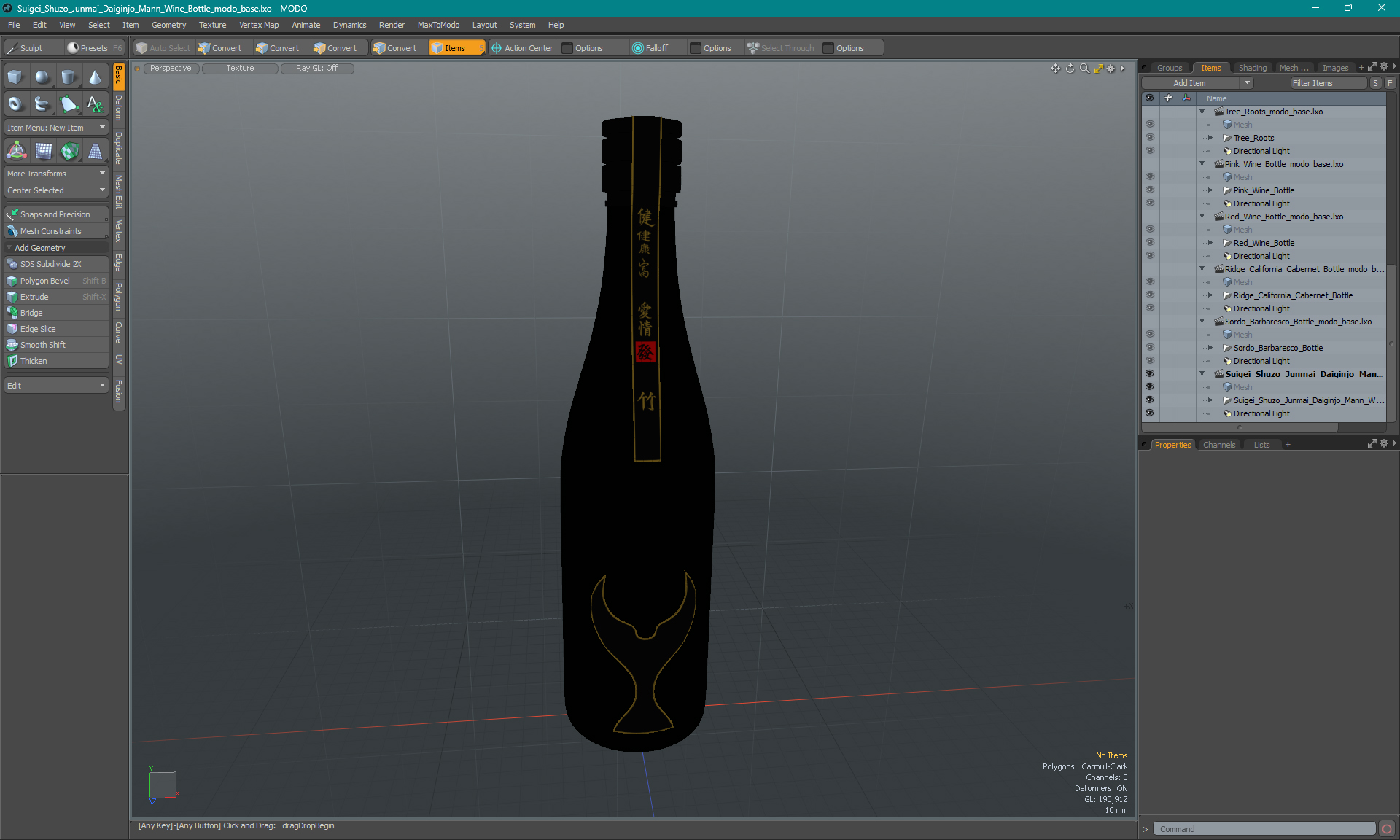Screen dimensions: 1400x840
Task: Select the Cylinder primitive tool
Action: click(x=69, y=77)
